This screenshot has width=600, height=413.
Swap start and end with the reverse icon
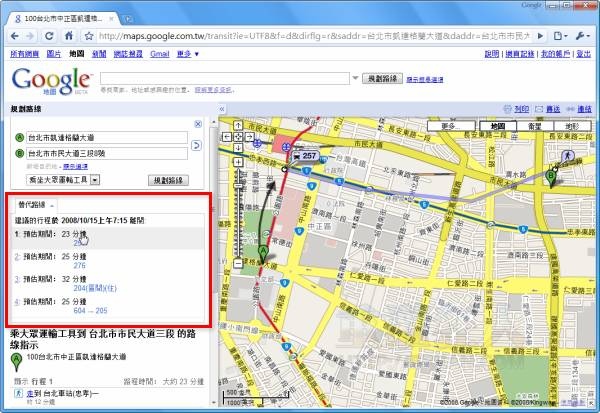196,145
